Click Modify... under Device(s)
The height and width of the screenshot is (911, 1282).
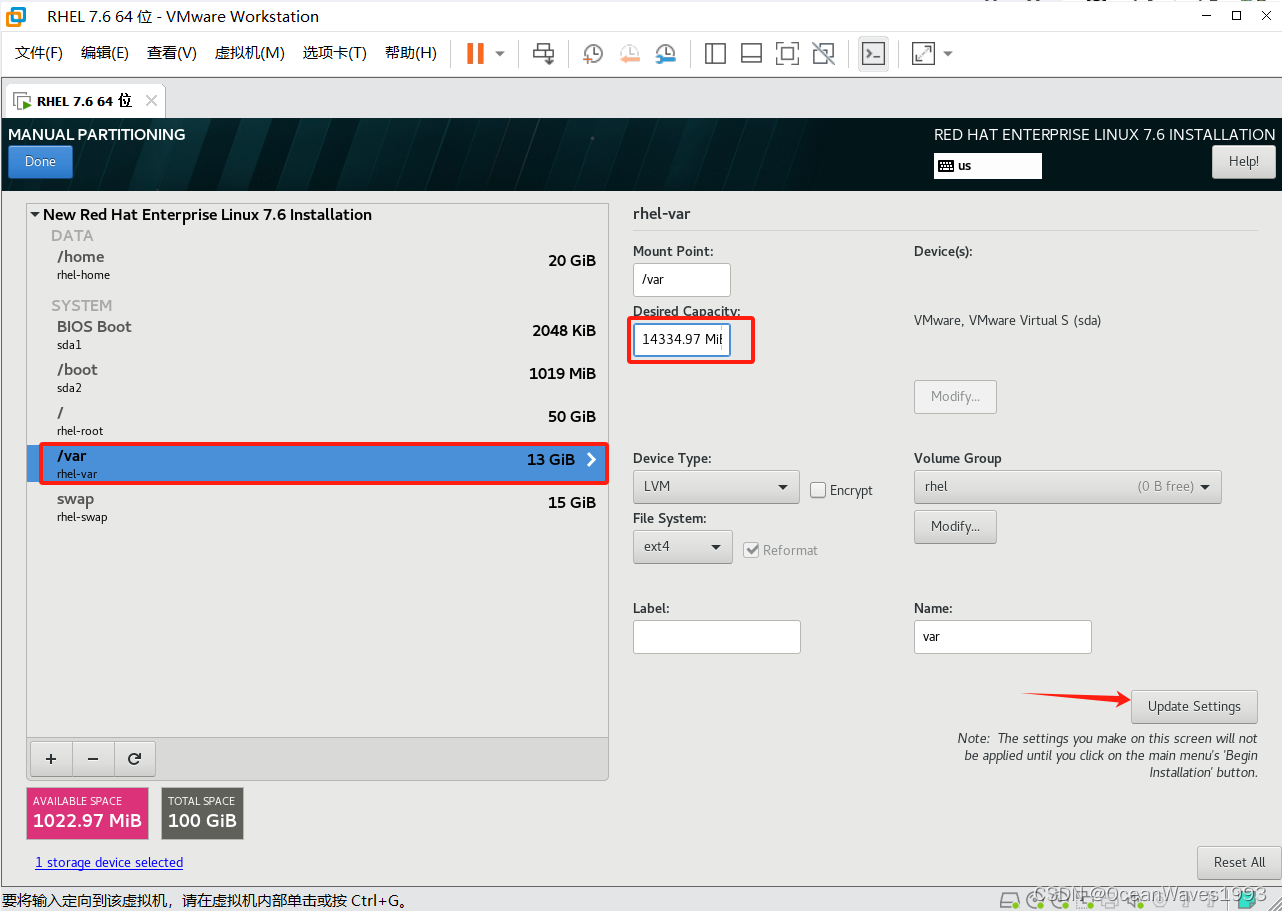click(955, 396)
